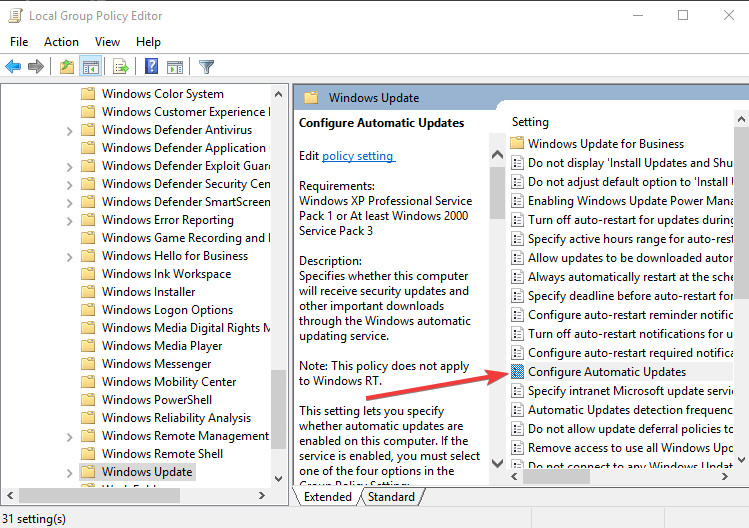
Task: Select Allow updates to be downloaded automatically setting
Action: tap(630, 258)
